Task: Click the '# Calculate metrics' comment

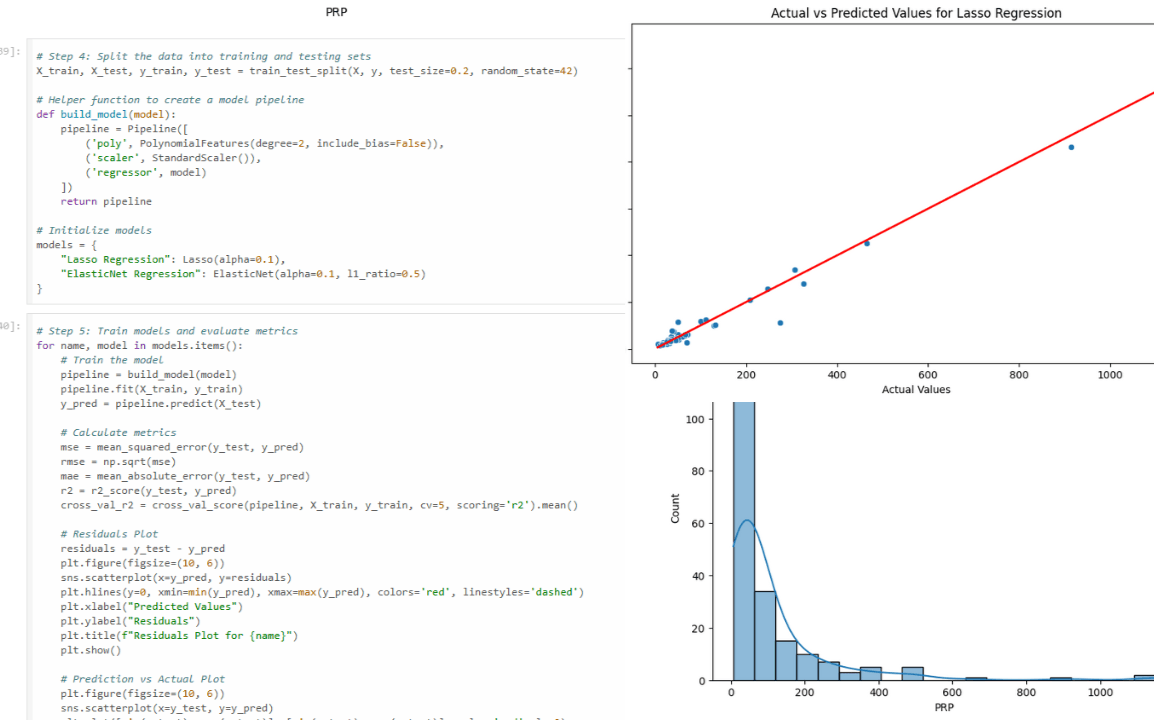Action: [x=118, y=432]
